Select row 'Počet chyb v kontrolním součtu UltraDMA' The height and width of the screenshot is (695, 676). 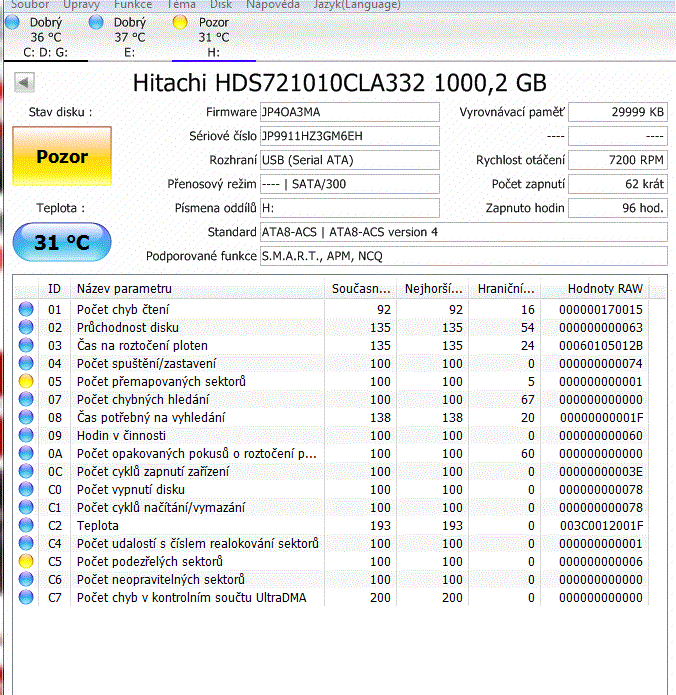click(331, 597)
